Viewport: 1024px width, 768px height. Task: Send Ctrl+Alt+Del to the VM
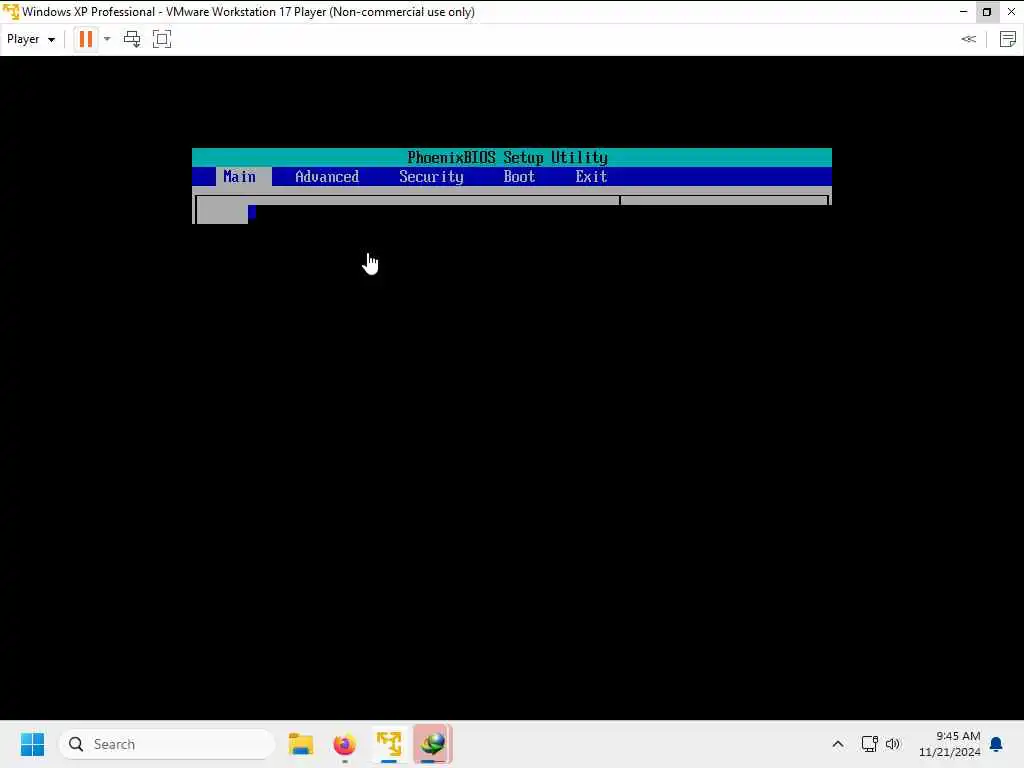[x=132, y=39]
